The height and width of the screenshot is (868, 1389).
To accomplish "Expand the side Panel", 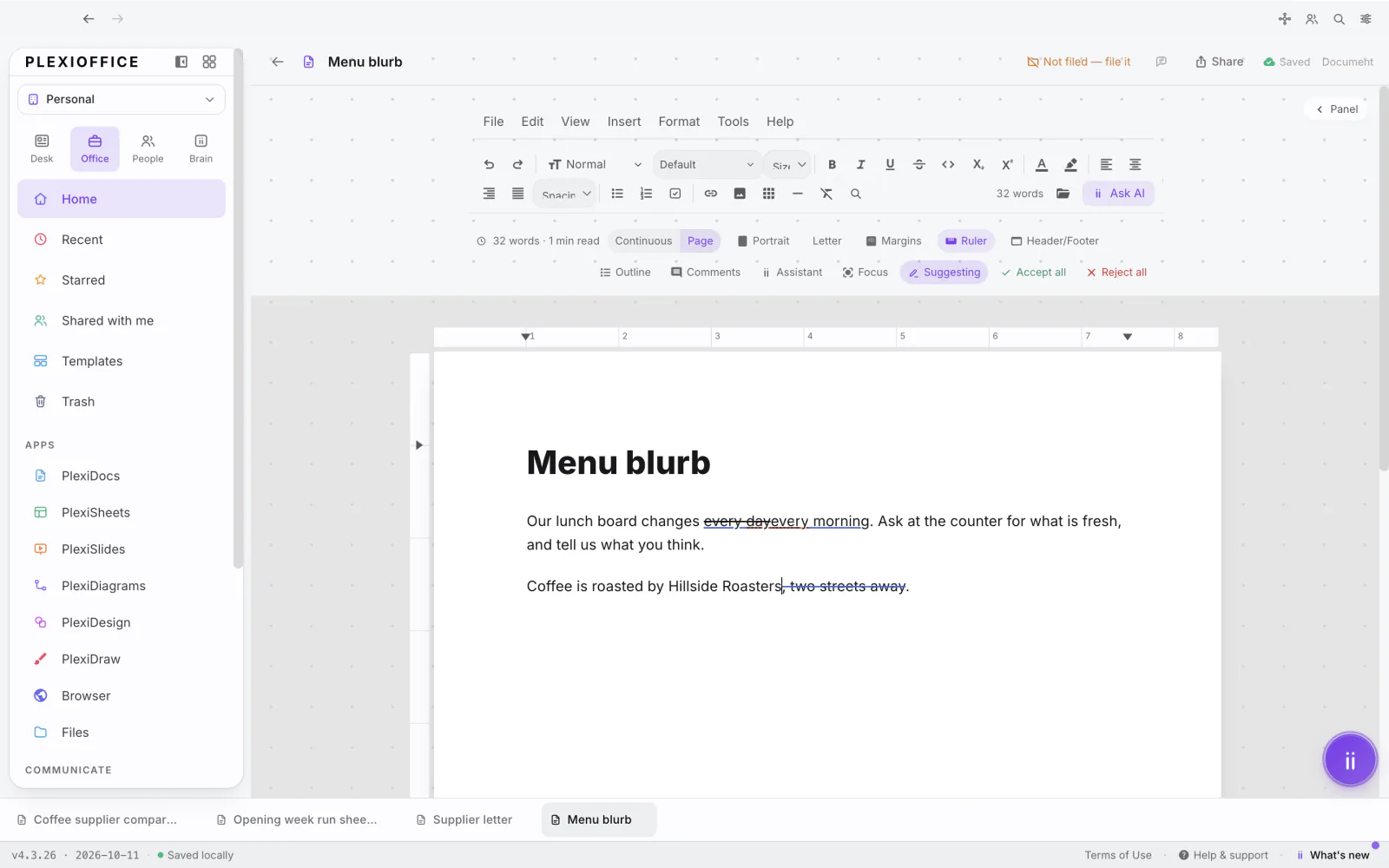I will pyautogui.click(x=1337, y=109).
